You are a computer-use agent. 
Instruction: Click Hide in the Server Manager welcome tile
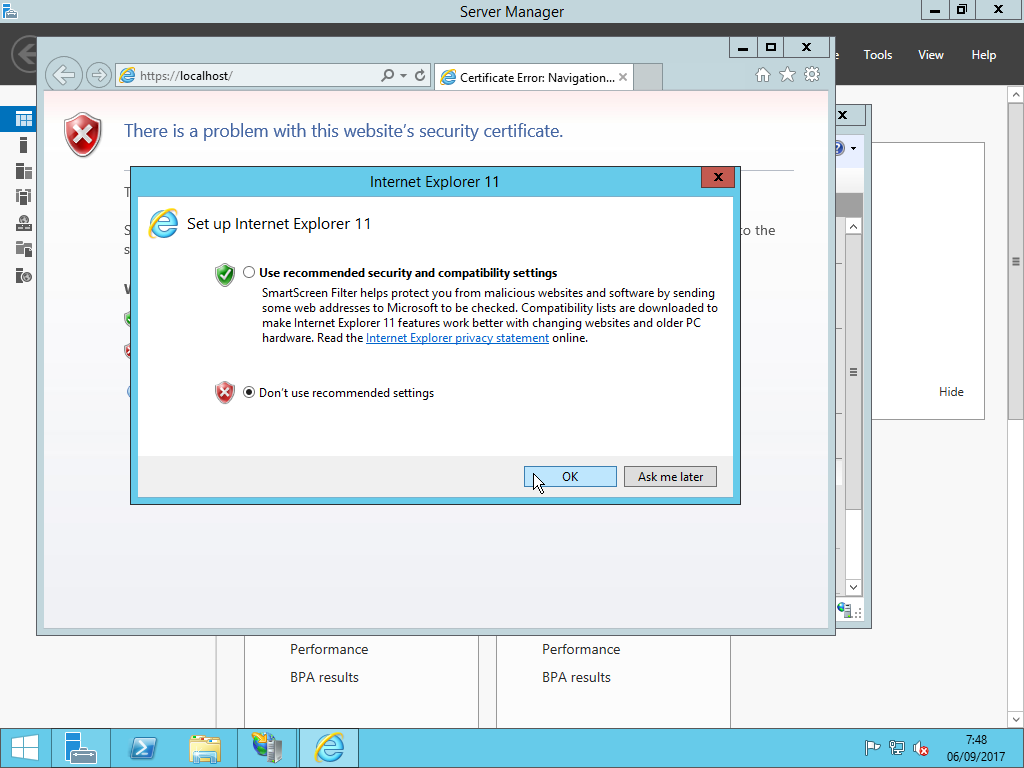click(x=951, y=392)
